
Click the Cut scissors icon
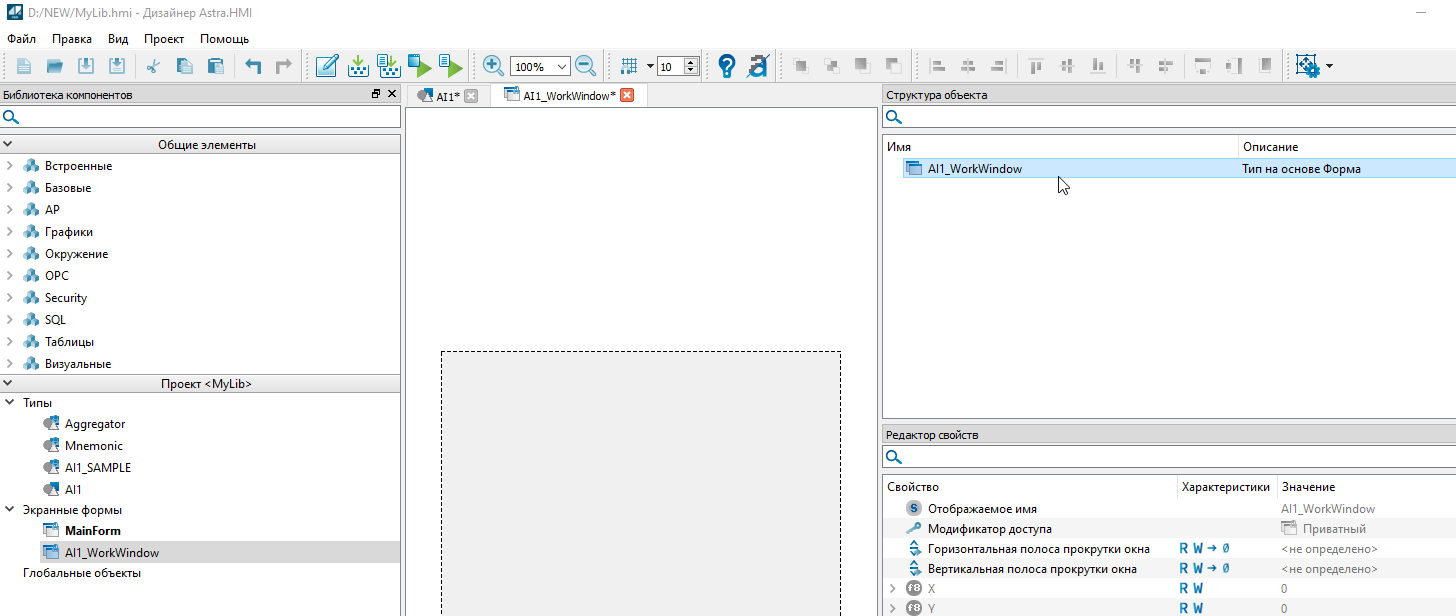coord(153,66)
